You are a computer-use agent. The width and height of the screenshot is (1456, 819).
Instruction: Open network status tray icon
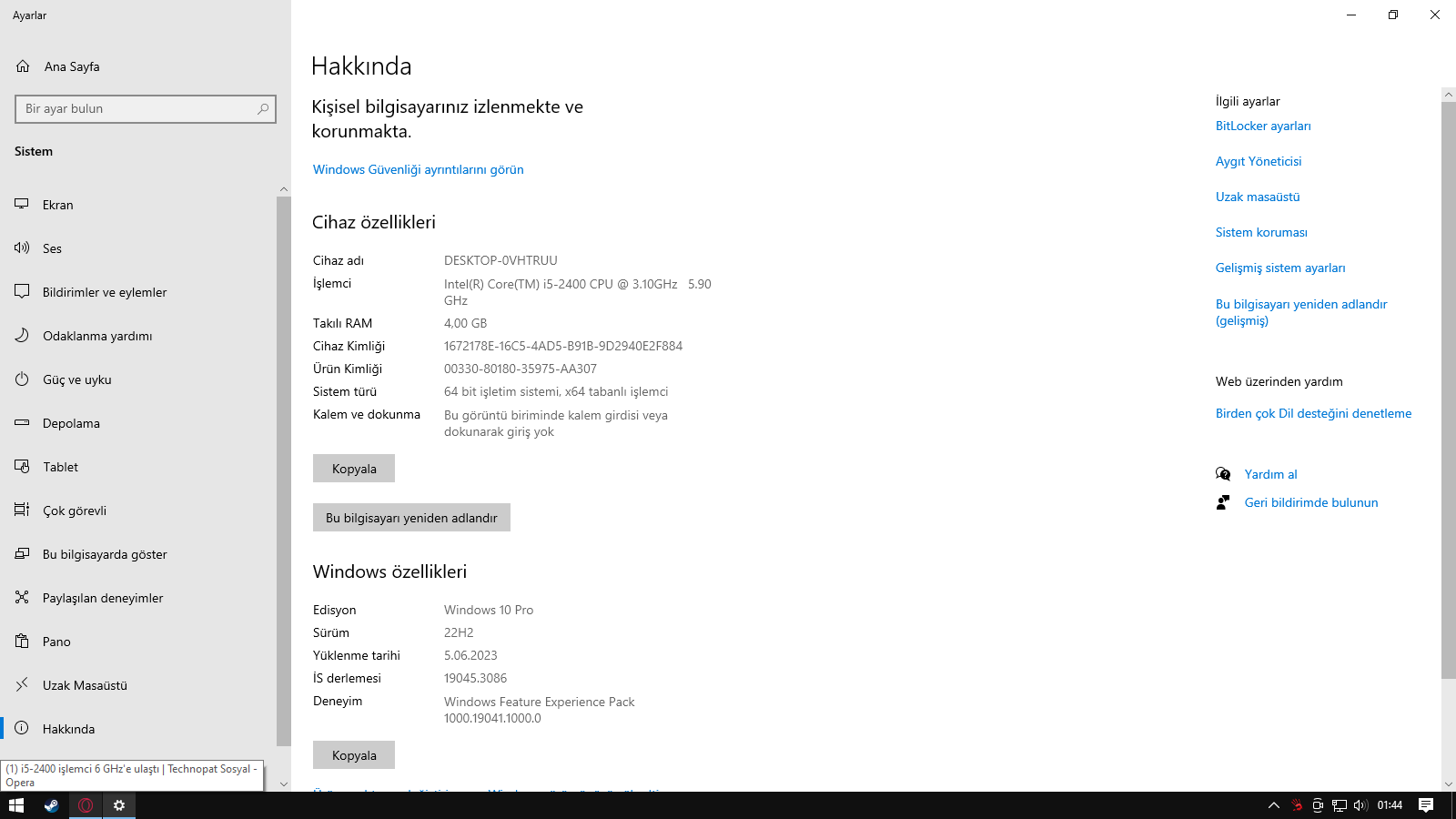(x=1340, y=805)
